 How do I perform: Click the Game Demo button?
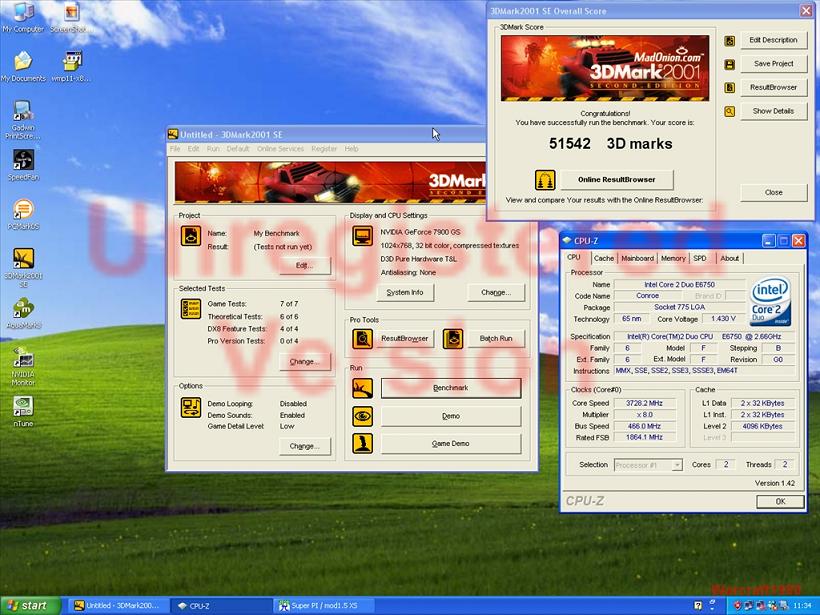pyautogui.click(x=451, y=443)
